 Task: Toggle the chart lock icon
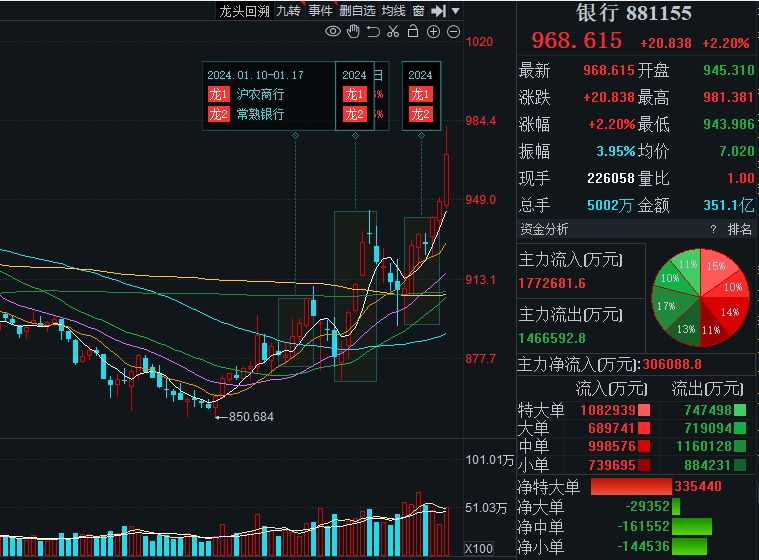(x=413, y=31)
